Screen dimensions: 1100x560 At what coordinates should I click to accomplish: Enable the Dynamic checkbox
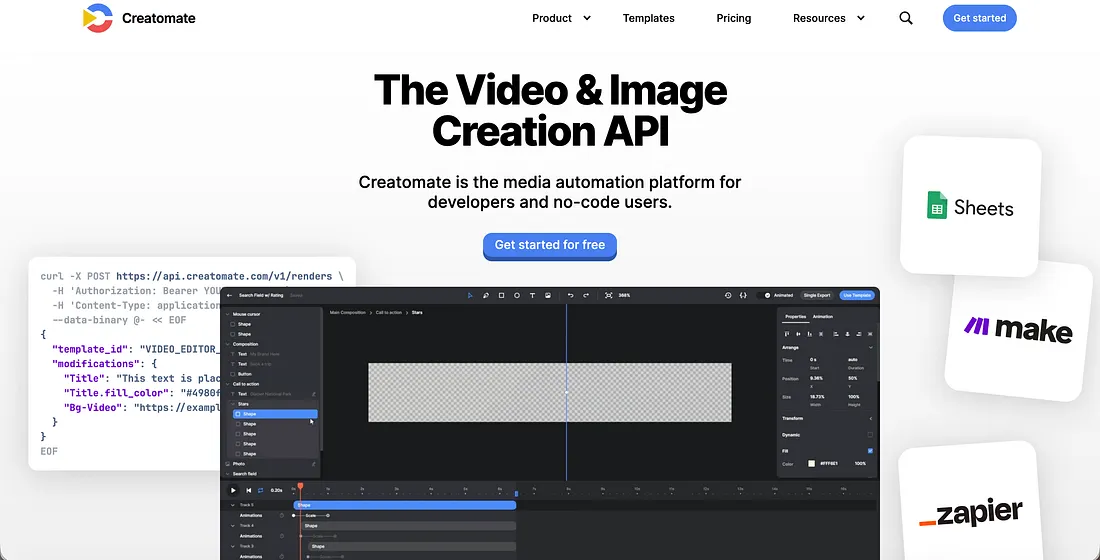[871, 434]
